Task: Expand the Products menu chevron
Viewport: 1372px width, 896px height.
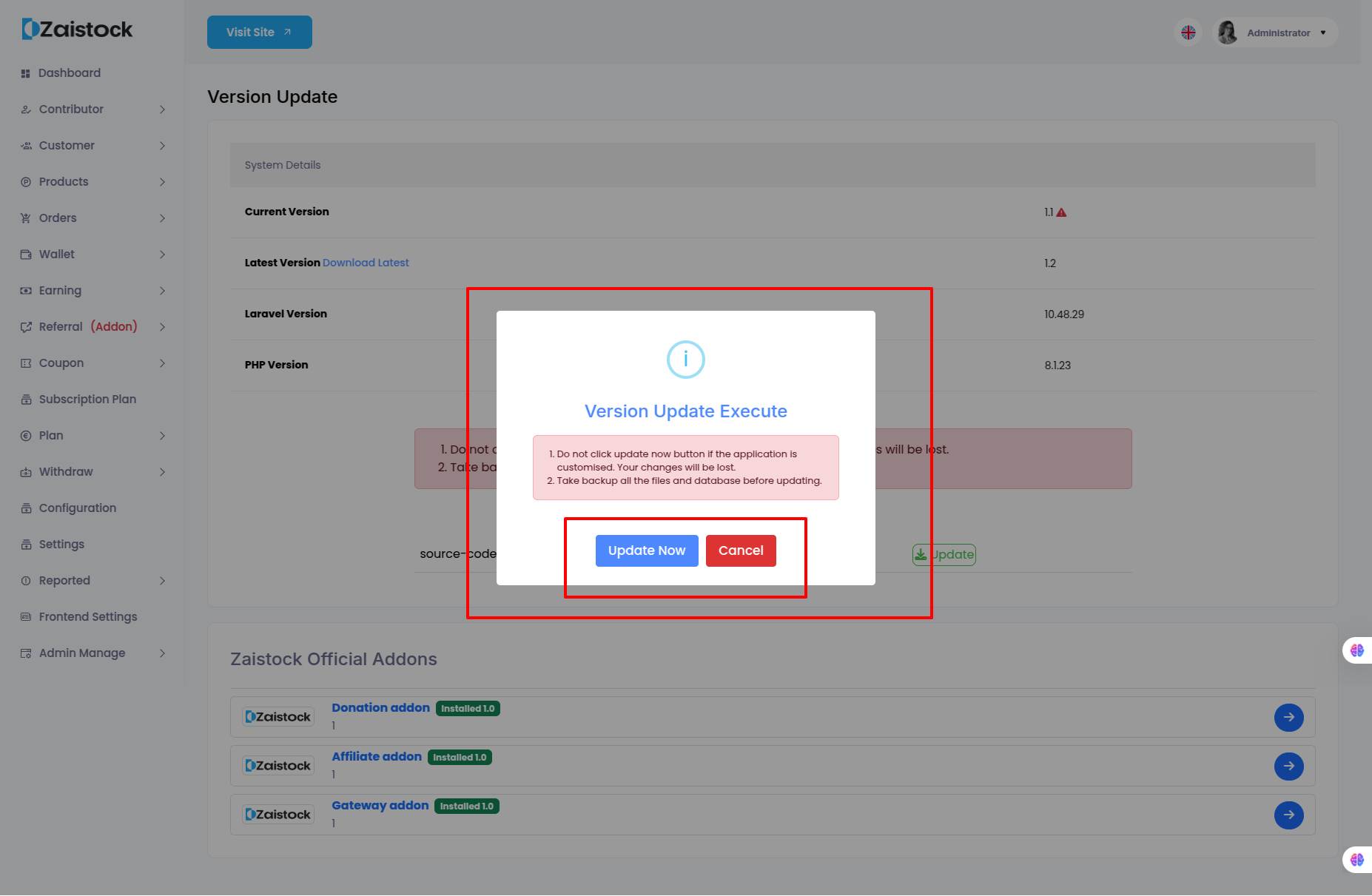Action: 162,182
